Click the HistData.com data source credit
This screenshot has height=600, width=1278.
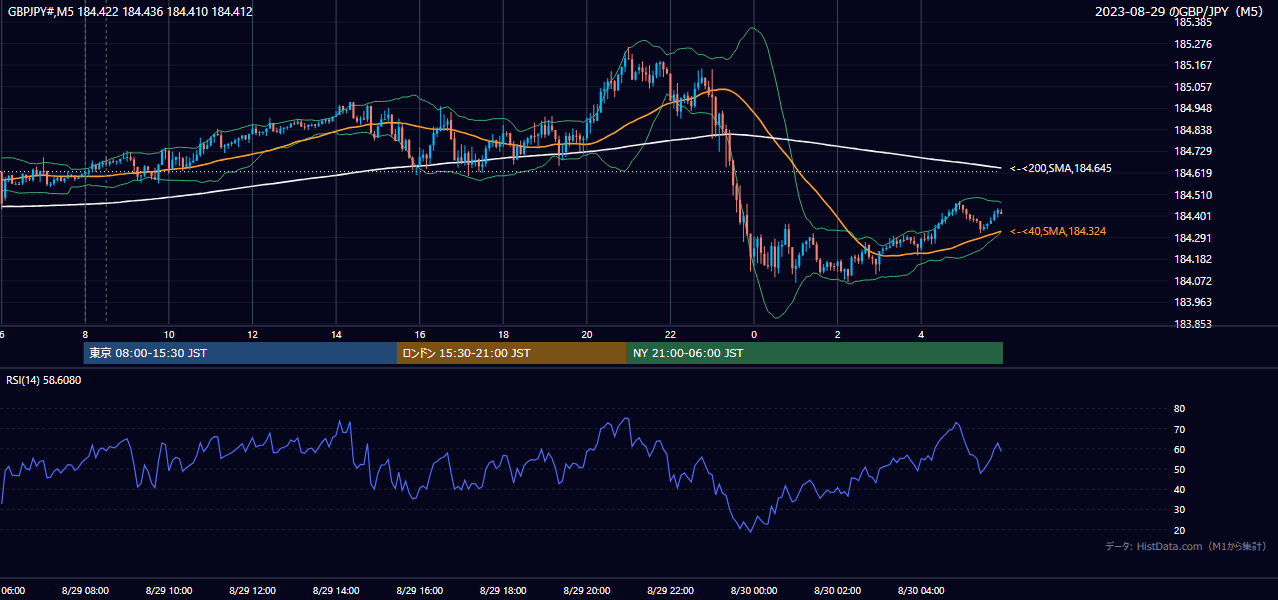pyautogui.click(x=1185, y=546)
